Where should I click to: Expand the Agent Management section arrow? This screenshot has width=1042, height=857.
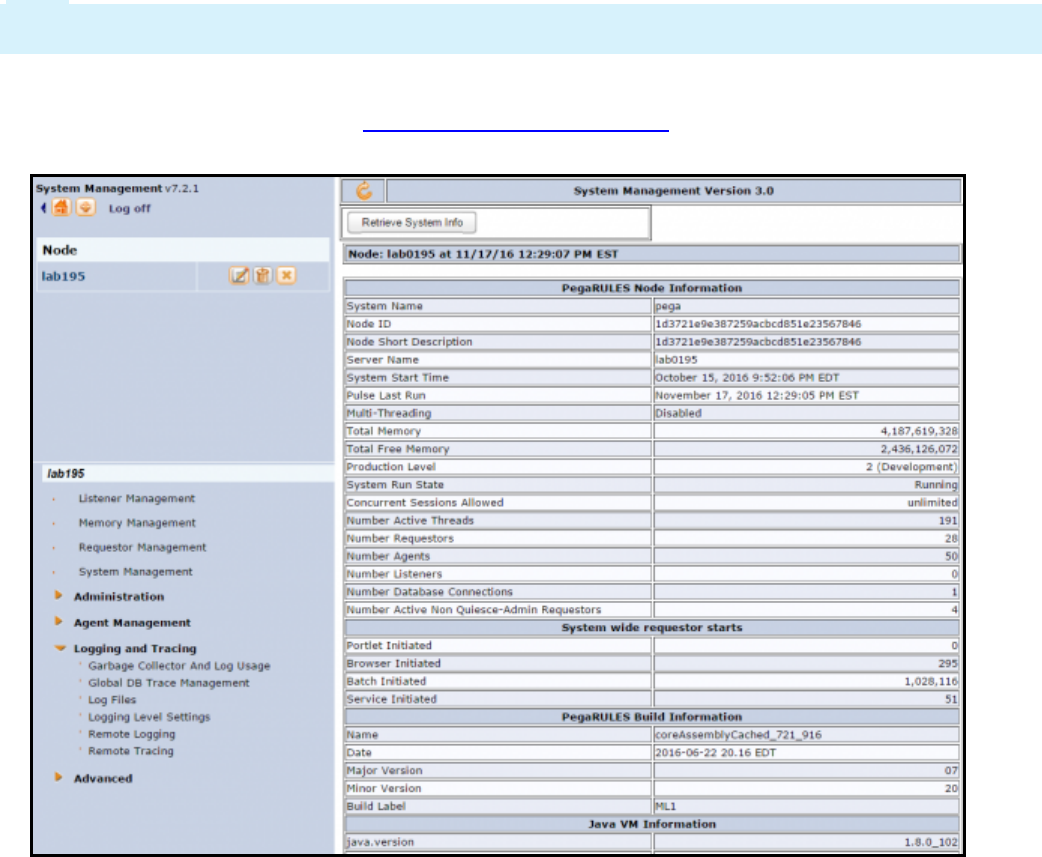[59, 622]
